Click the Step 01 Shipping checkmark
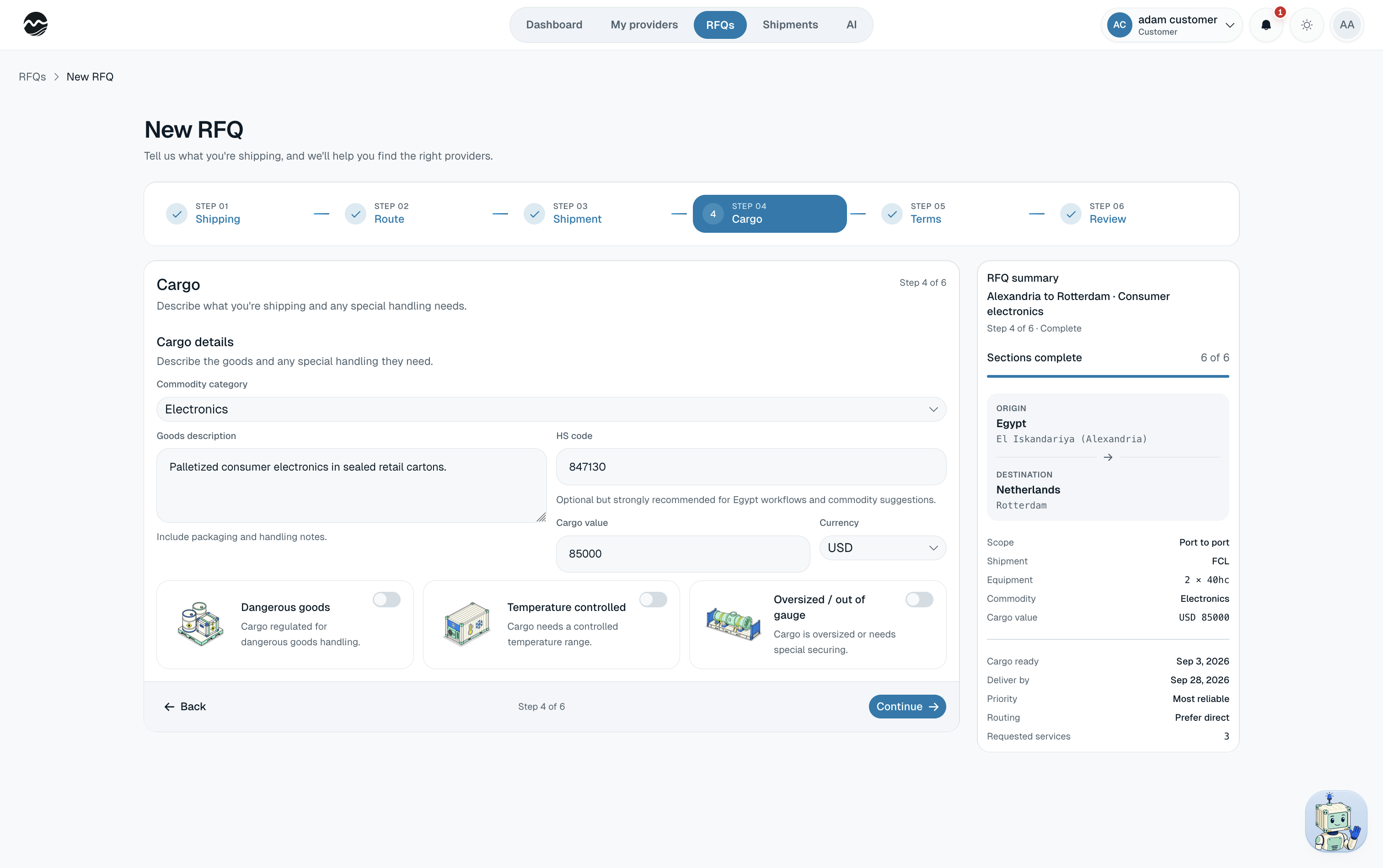This screenshot has width=1383, height=868. pyautogui.click(x=177, y=214)
